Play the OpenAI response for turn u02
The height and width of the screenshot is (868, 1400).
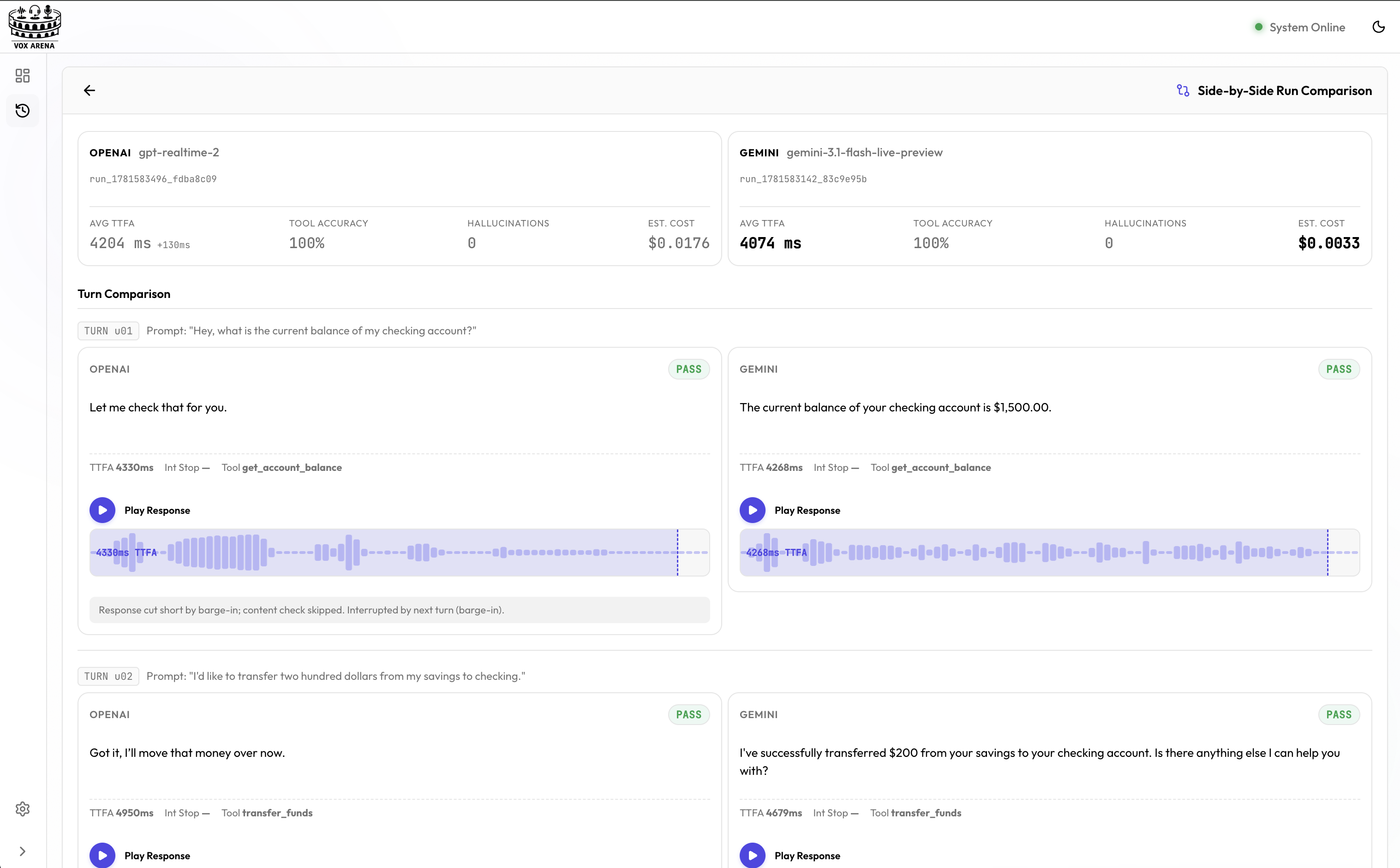[x=102, y=856]
